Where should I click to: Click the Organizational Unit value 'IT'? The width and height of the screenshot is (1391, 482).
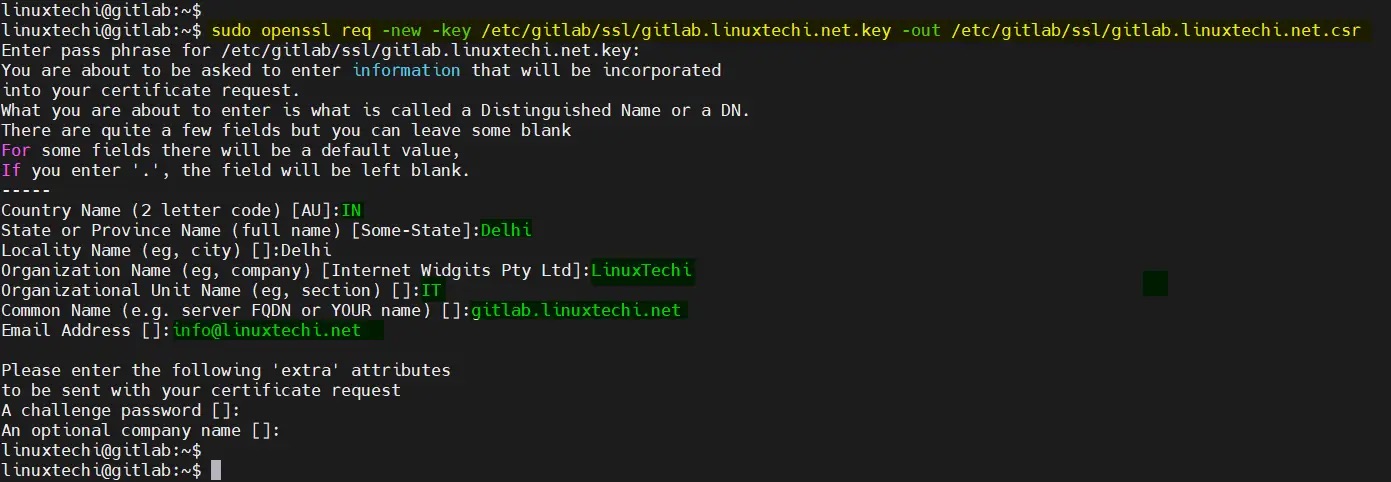click(x=431, y=290)
